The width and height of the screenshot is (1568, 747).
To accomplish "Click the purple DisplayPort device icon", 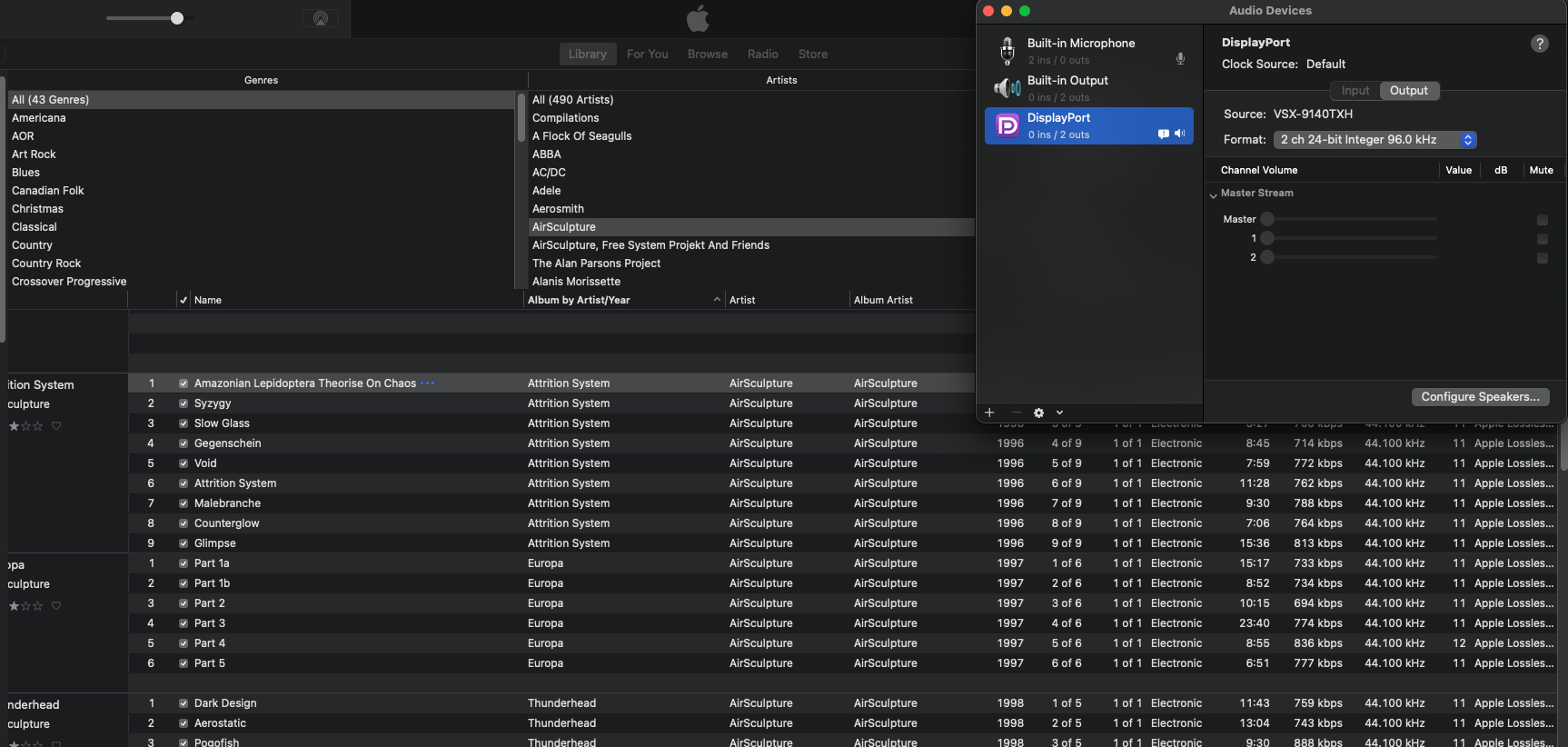I will pos(1007,125).
